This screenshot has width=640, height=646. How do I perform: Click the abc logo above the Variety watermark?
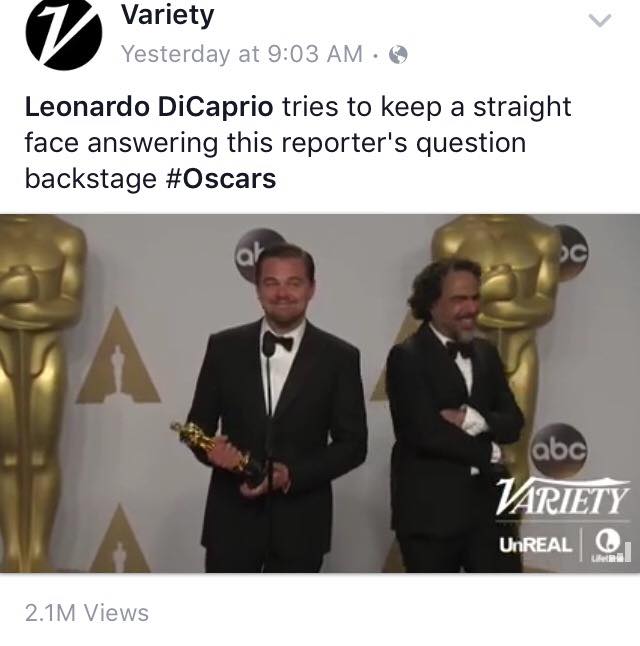[x=559, y=451]
